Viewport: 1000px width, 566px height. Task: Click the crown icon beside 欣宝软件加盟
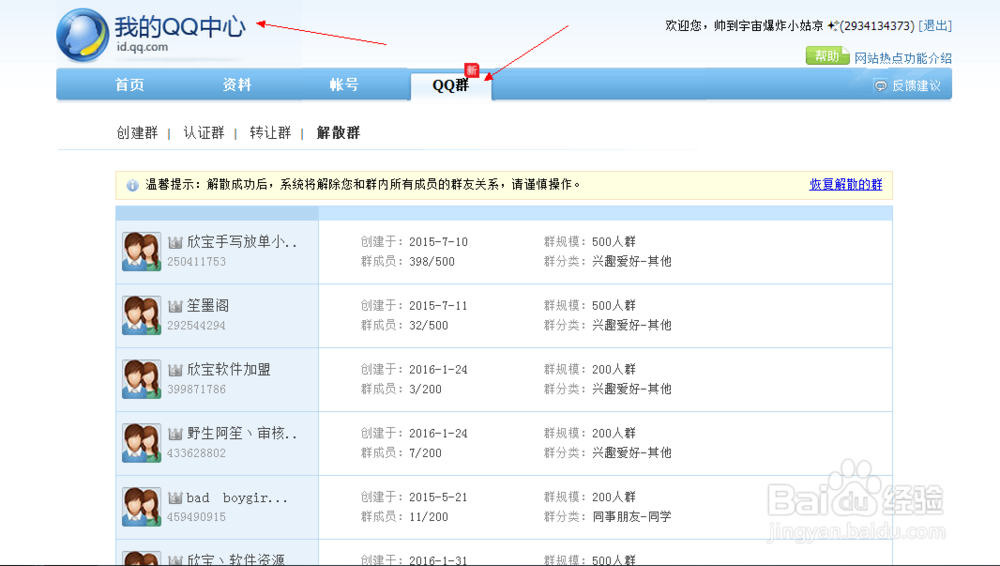[175, 370]
